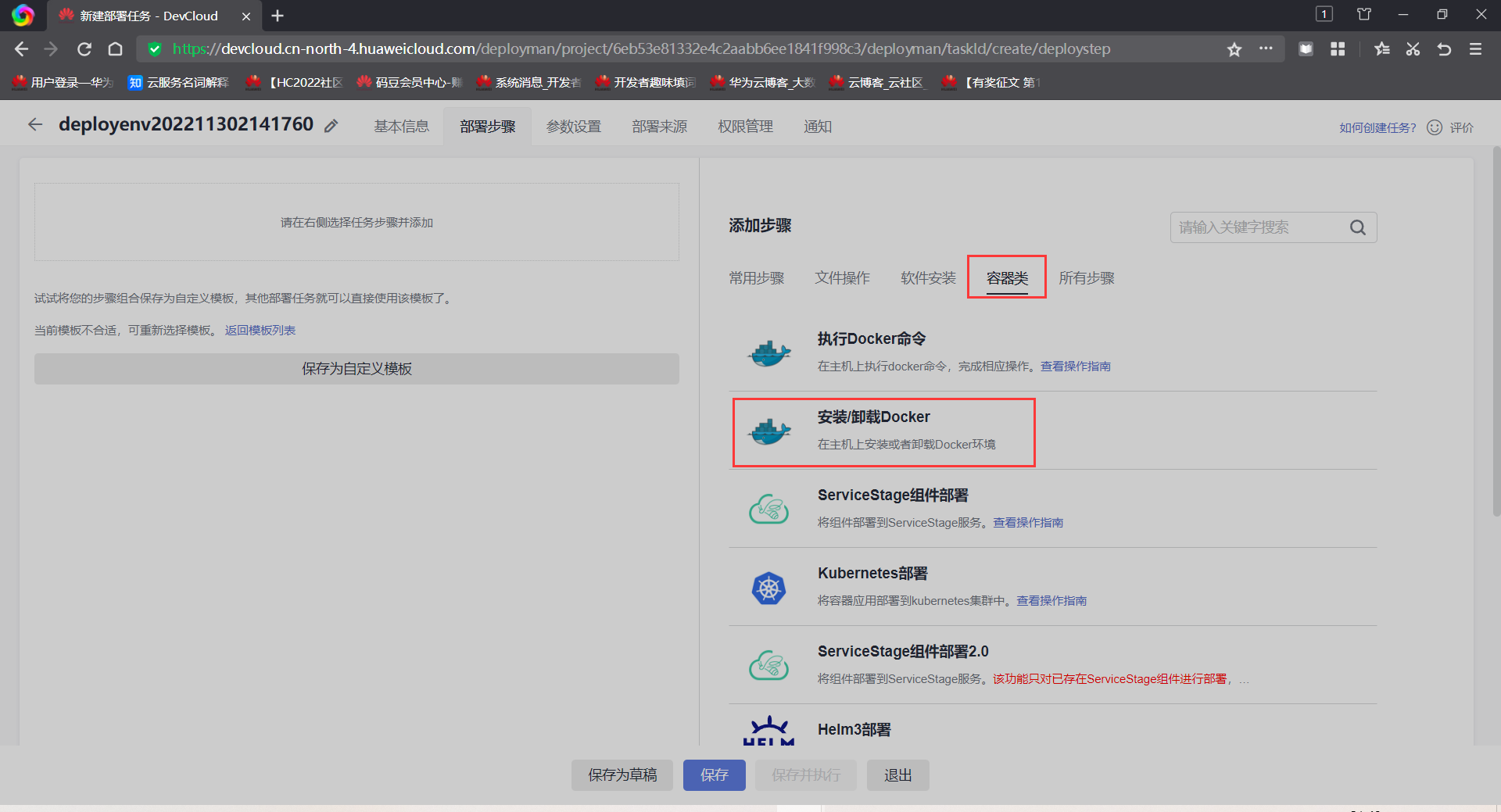Close the 新建部署任务 browser tab

click(246, 16)
